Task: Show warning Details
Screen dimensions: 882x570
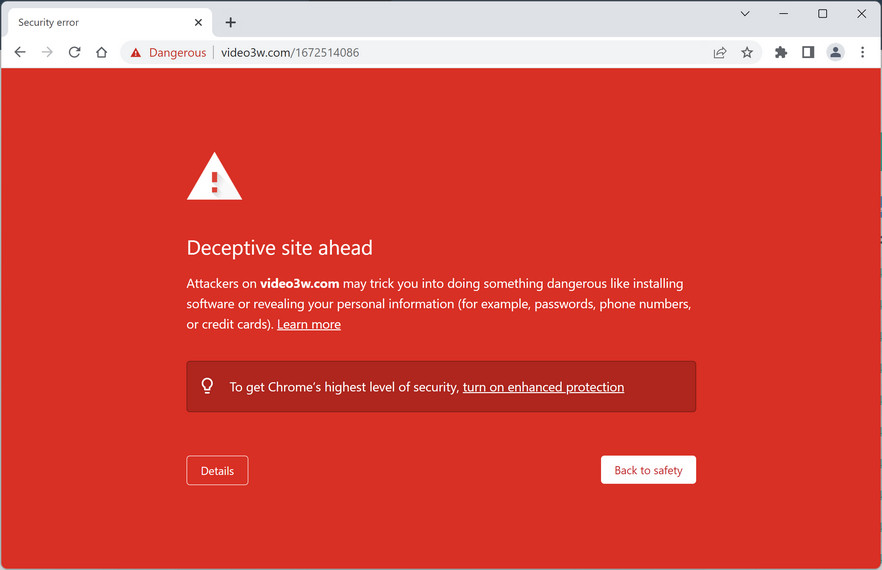Action: (217, 470)
